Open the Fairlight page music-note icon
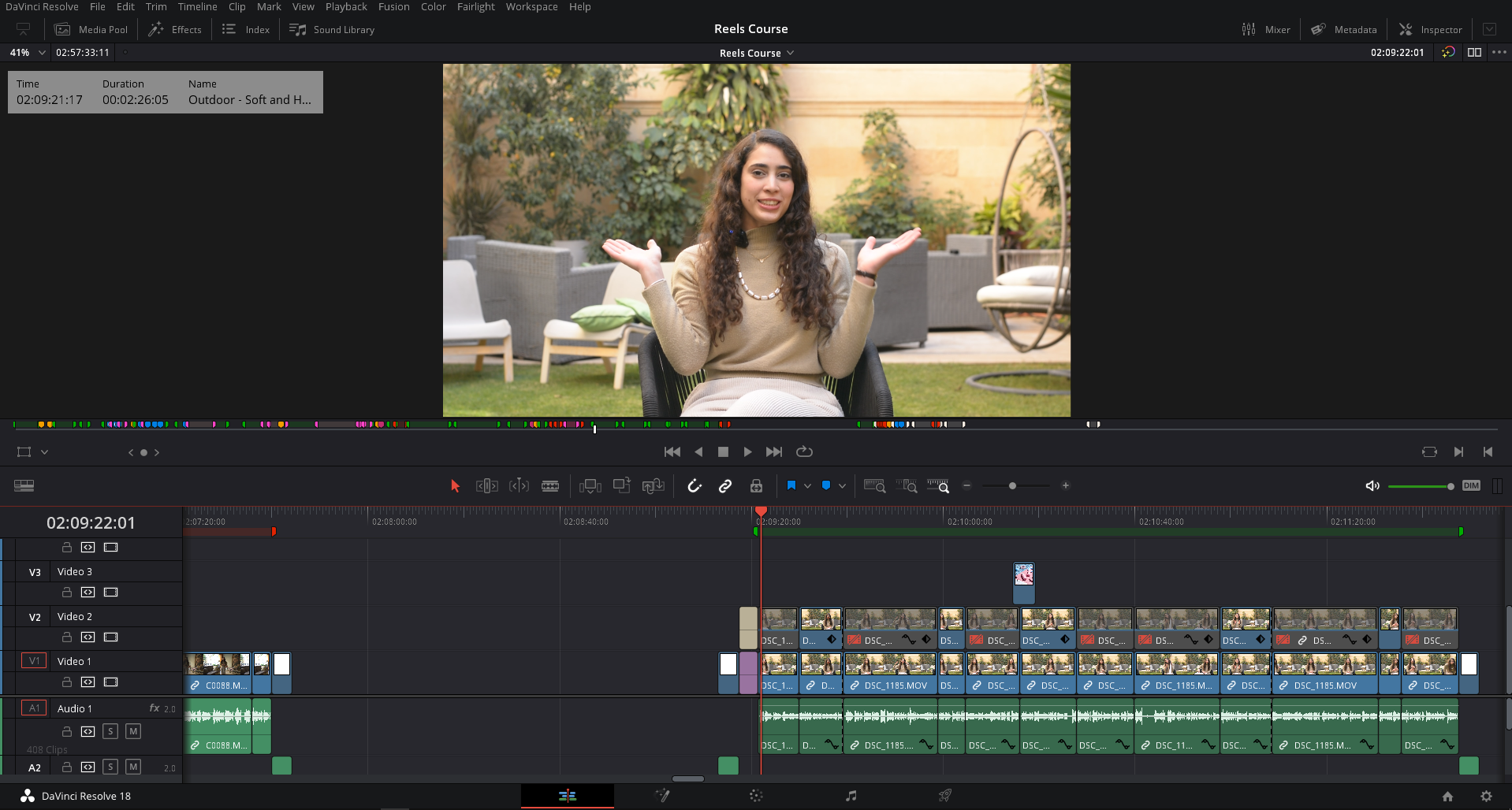 851,796
